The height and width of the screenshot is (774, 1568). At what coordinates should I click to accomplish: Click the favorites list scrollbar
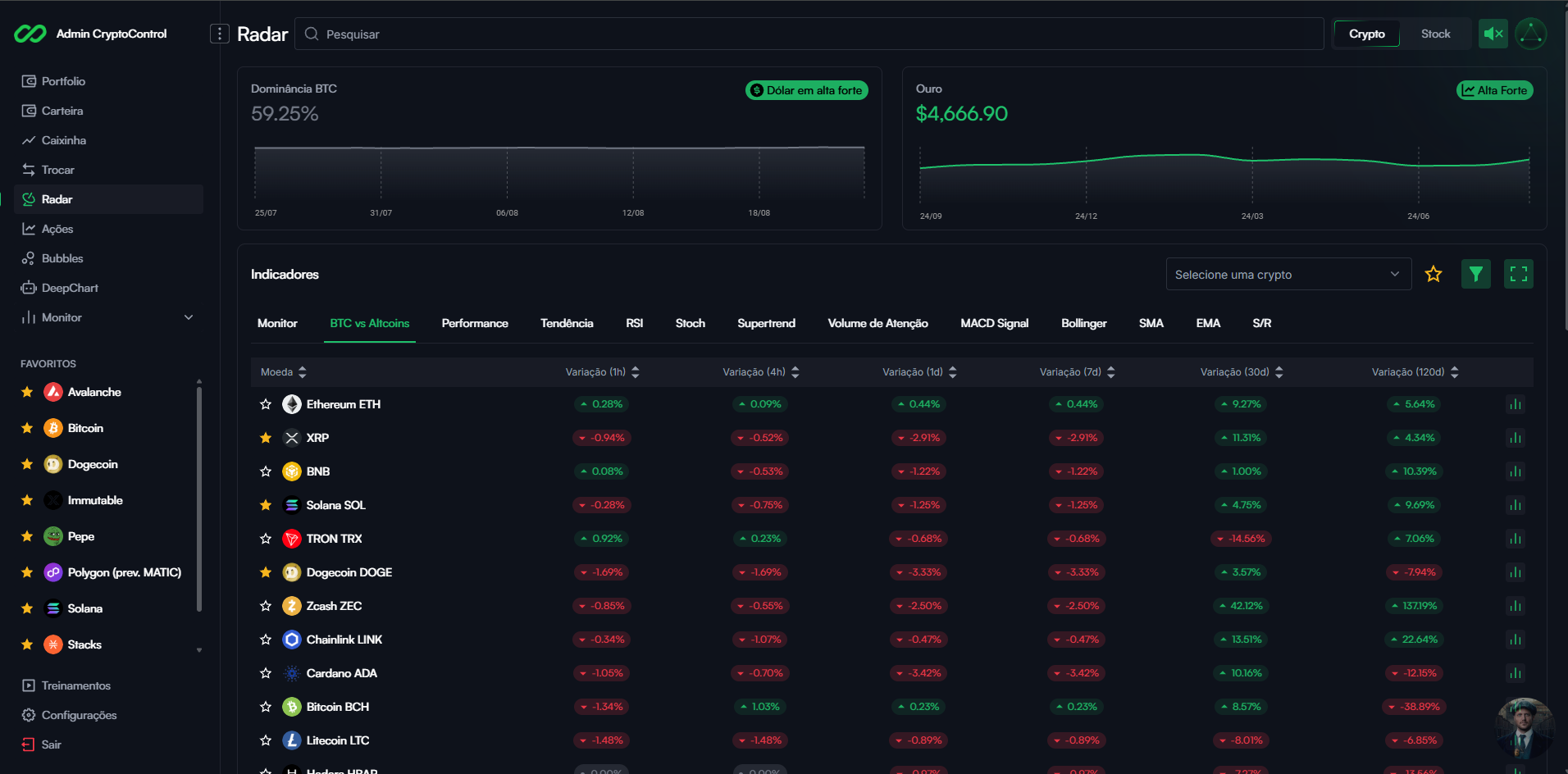[199, 499]
